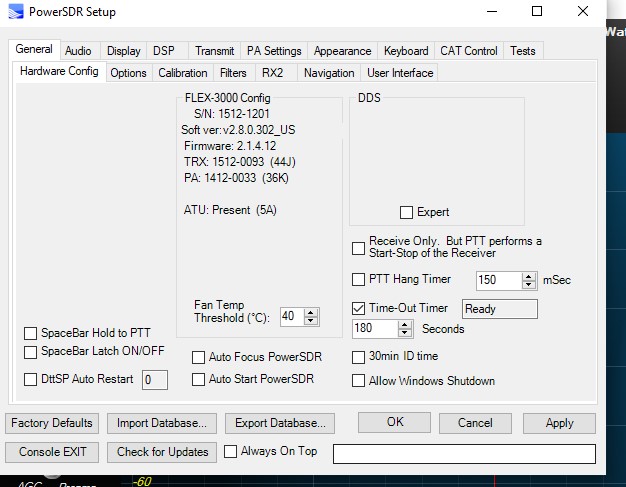Viewport: 626px width, 487px height.
Task: Select the Hardware Config sub-tab
Action: pos(59,71)
